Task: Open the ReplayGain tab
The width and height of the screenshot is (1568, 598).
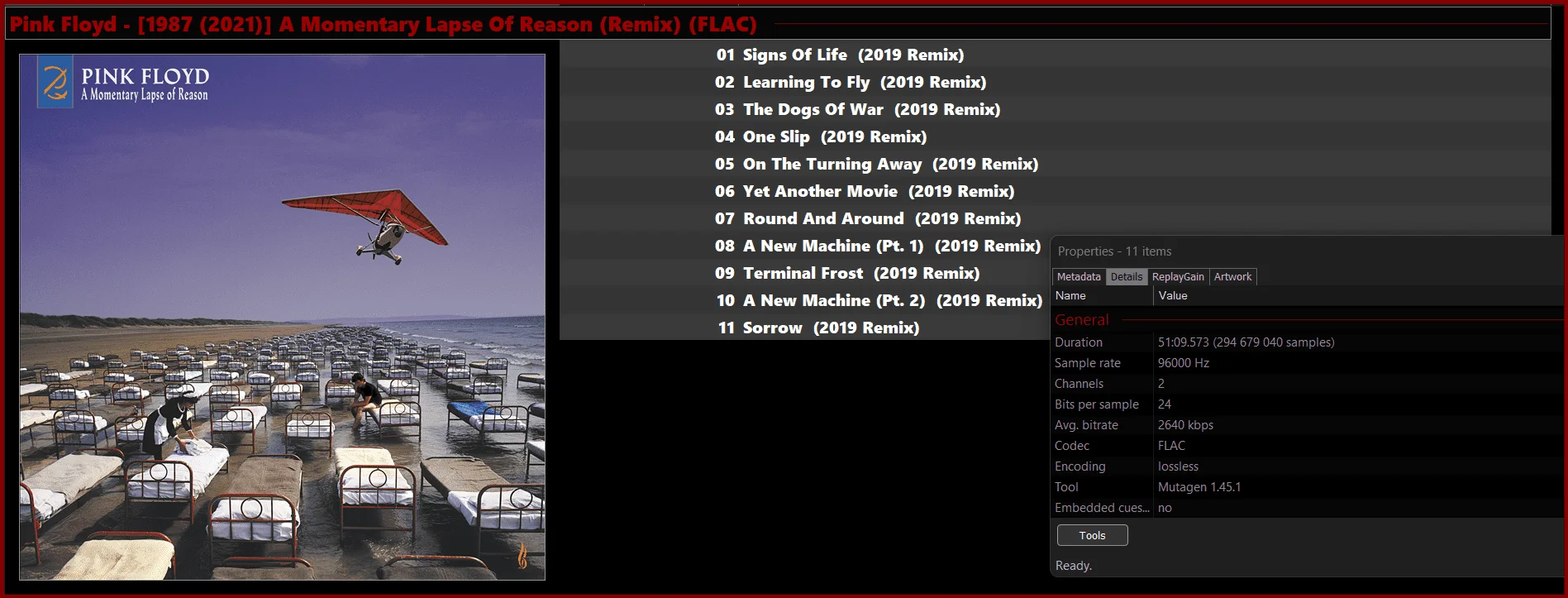Action: tap(1178, 277)
